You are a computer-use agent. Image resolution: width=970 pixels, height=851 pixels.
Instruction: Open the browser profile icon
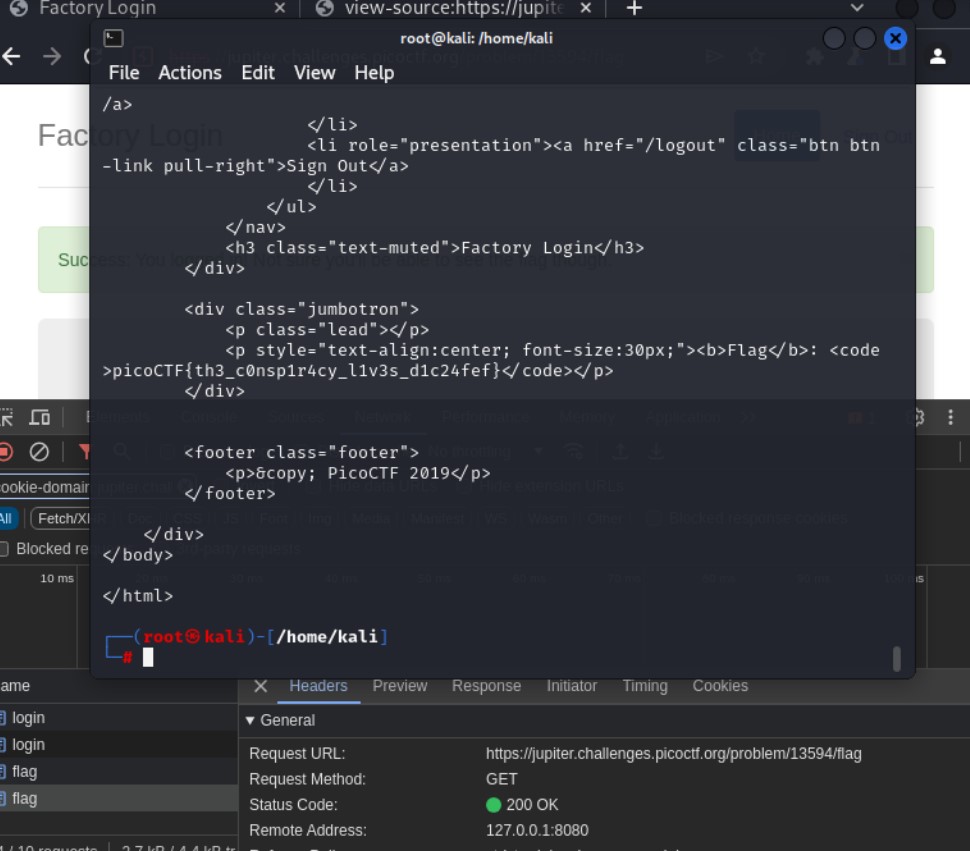pos(937,56)
